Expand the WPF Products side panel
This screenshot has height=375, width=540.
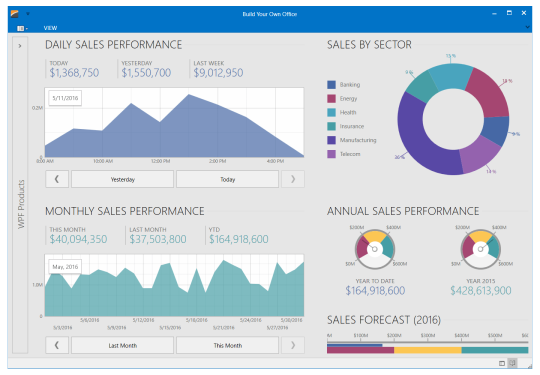point(20,45)
